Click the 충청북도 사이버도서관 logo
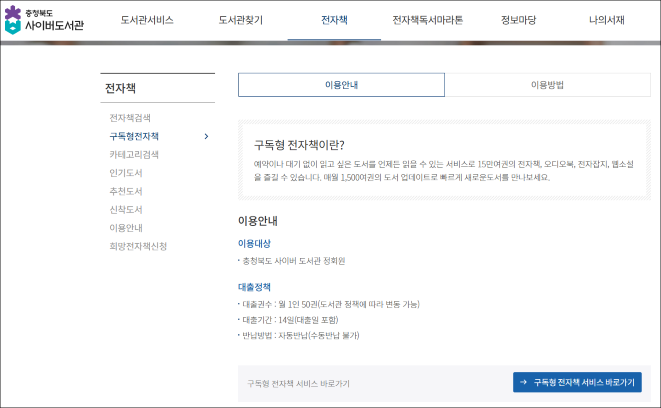The image size is (661, 408). point(44,20)
